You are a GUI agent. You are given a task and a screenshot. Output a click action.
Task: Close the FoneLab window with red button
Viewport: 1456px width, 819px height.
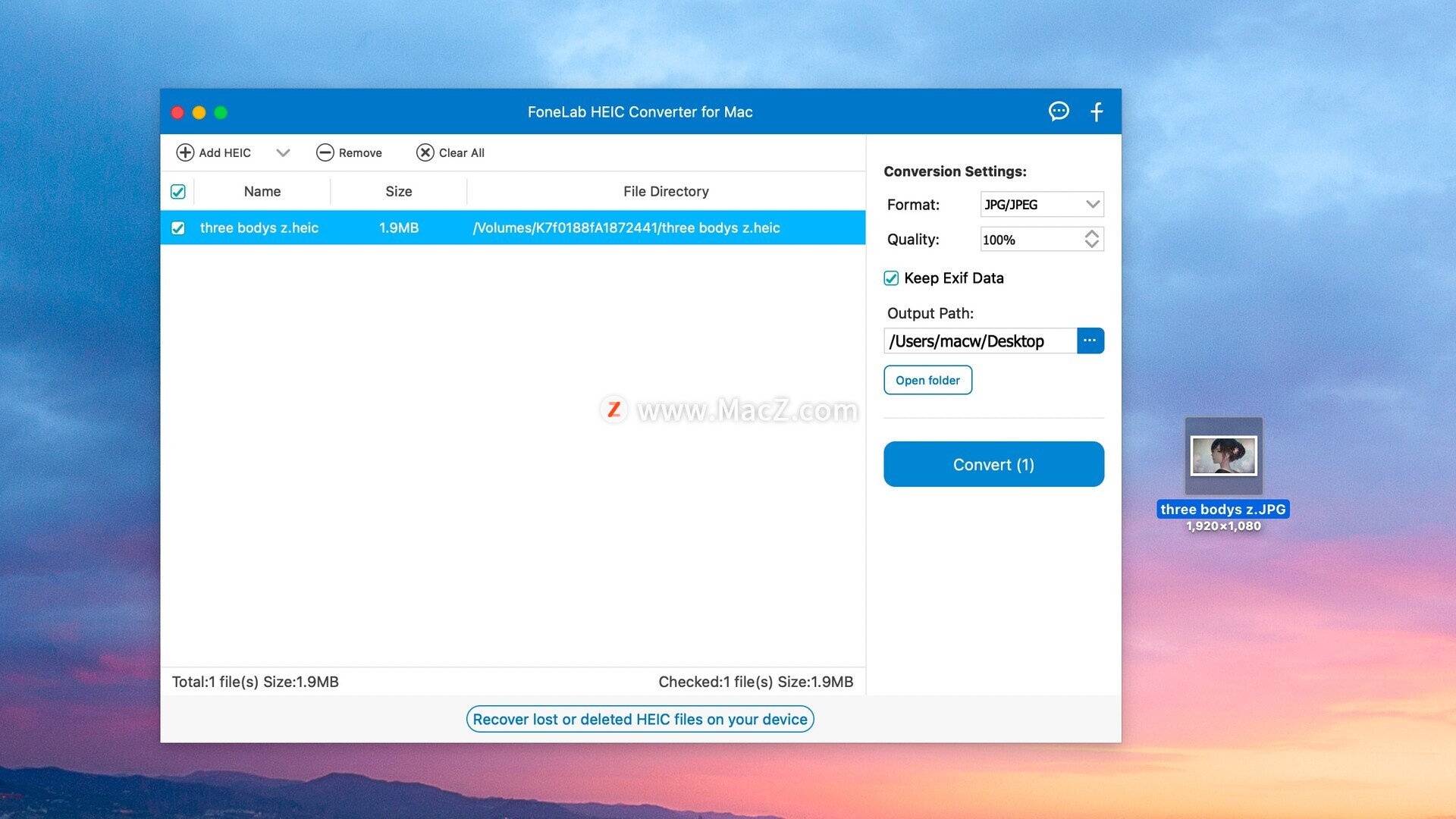coord(177,112)
